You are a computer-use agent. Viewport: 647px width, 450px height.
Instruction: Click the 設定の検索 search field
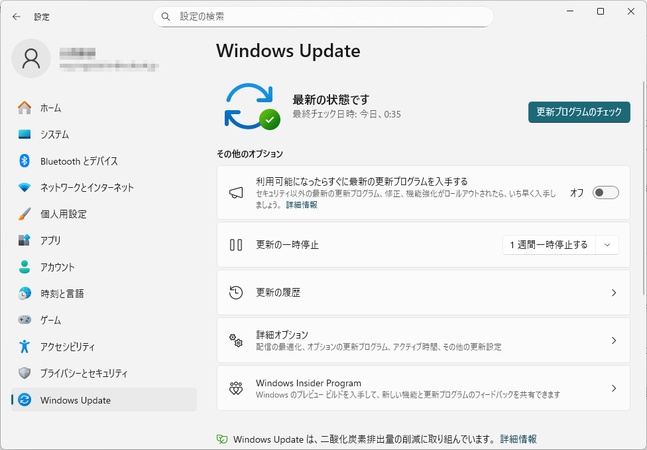(x=323, y=16)
